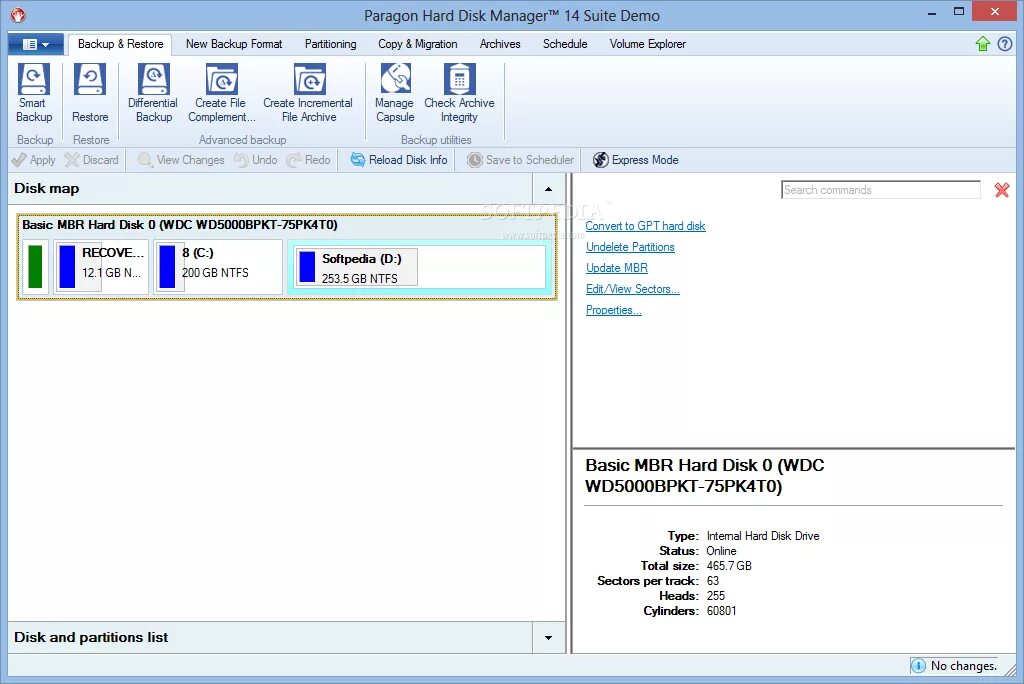Image resolution: width=1024 pixels, height=684 pixels.
Task: Open Edit/View Sectors link
Action: coord(633,289)
